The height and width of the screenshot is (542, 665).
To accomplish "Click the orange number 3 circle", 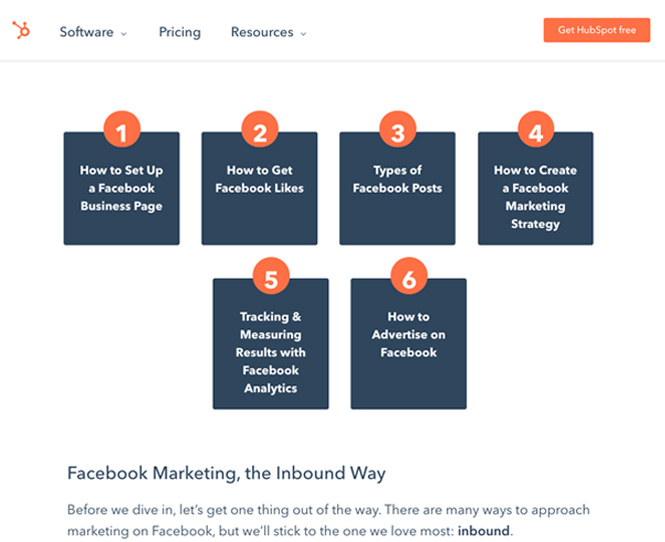I will [397, 129].
